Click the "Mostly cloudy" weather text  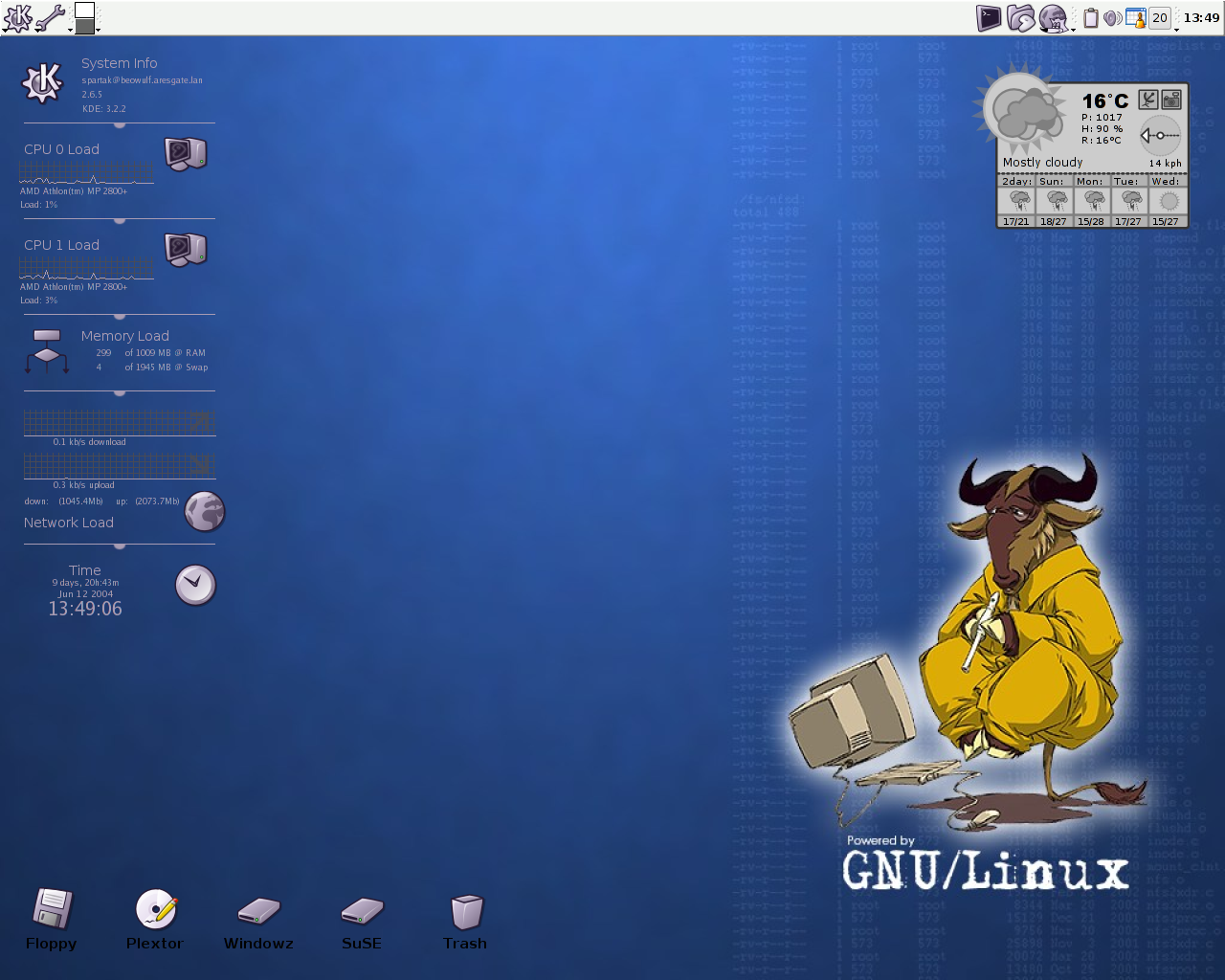pos(1042,163)
